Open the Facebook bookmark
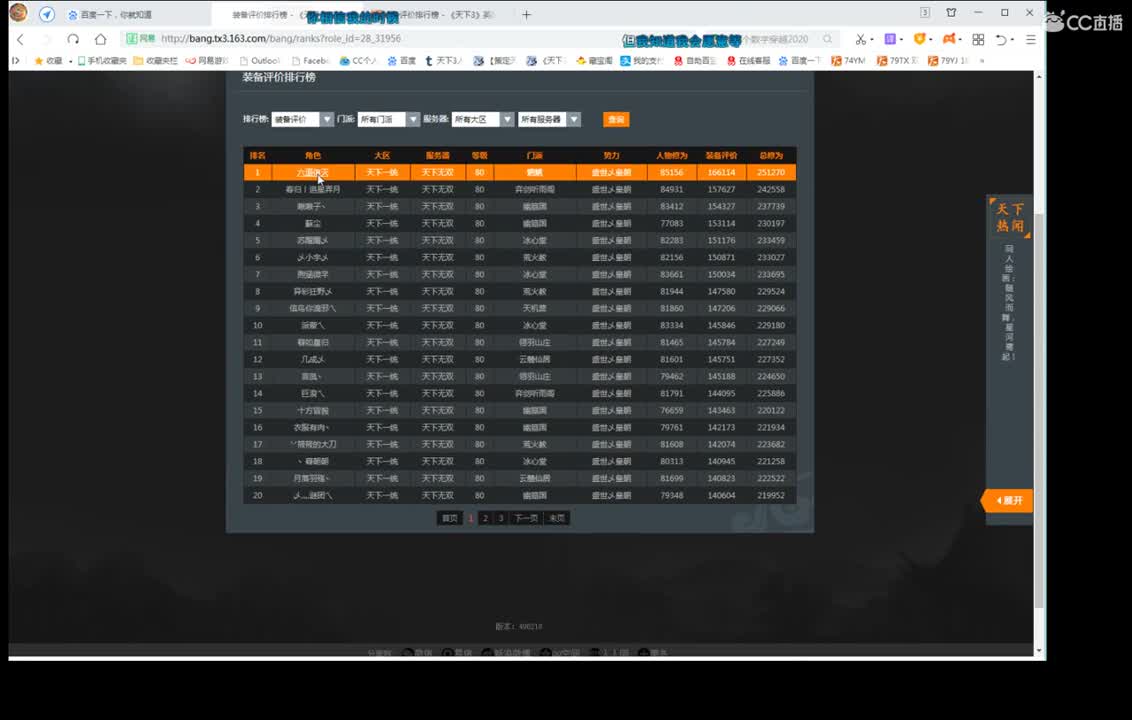This screenshot has width=1132, height=720. click(x=310, y=61)
